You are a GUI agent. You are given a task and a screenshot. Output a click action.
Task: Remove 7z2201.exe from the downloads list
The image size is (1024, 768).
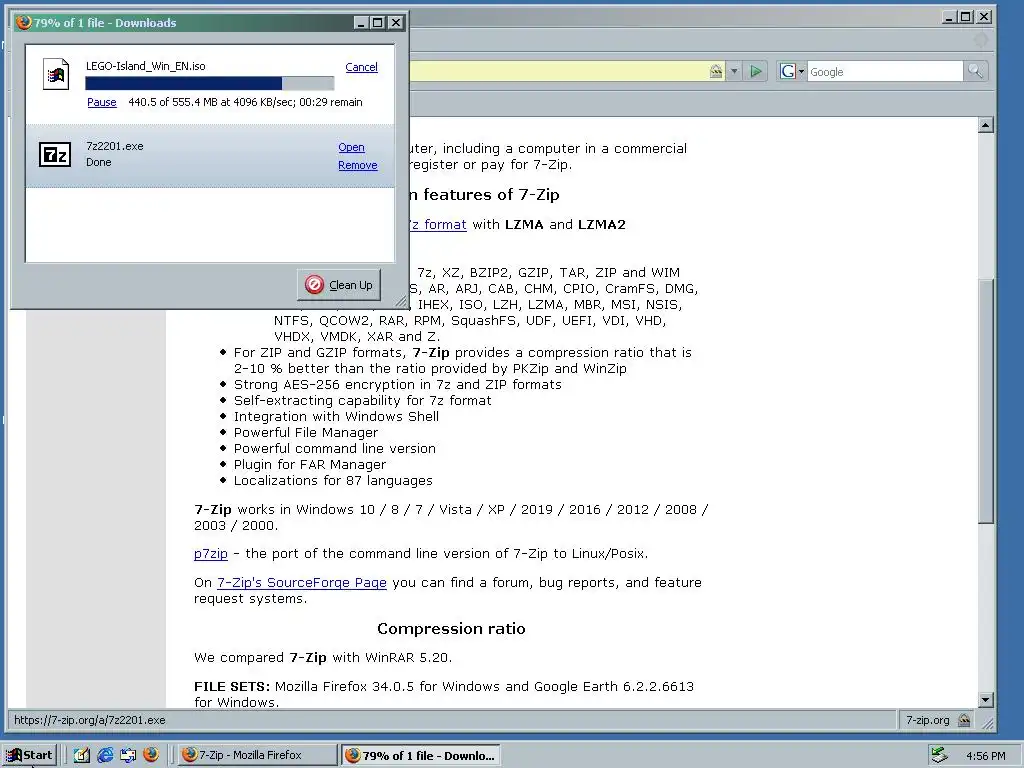[x=358, y=165]
